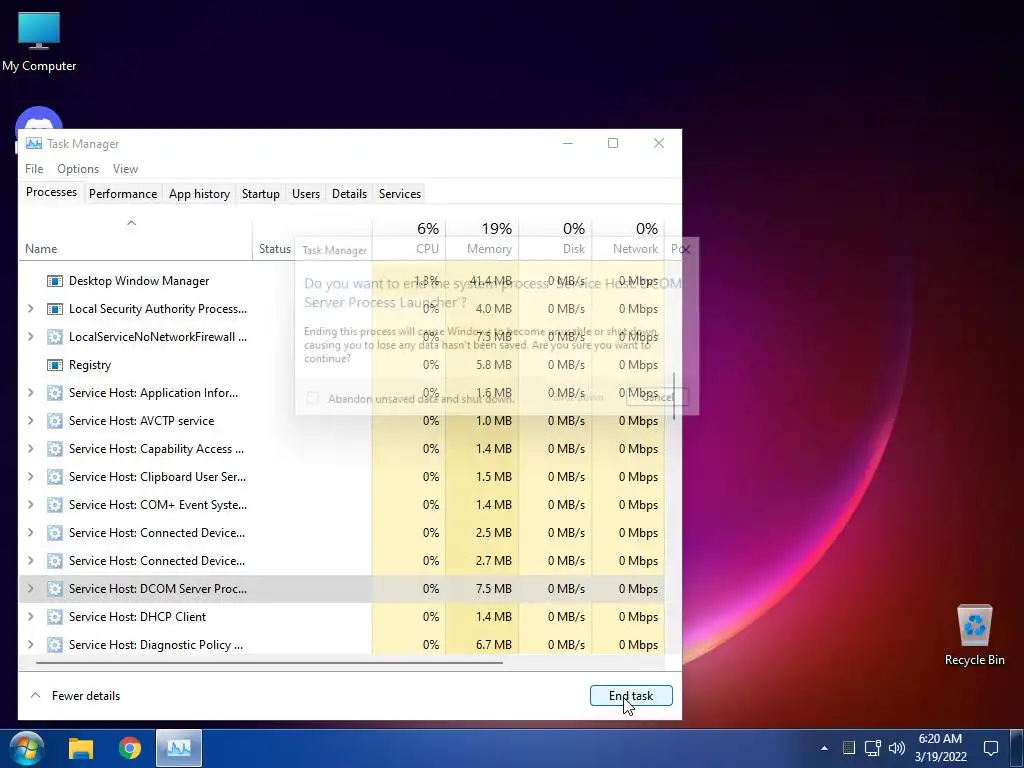Sort by the Network column header
This screenshot has width=1024, height=768.
628,239
